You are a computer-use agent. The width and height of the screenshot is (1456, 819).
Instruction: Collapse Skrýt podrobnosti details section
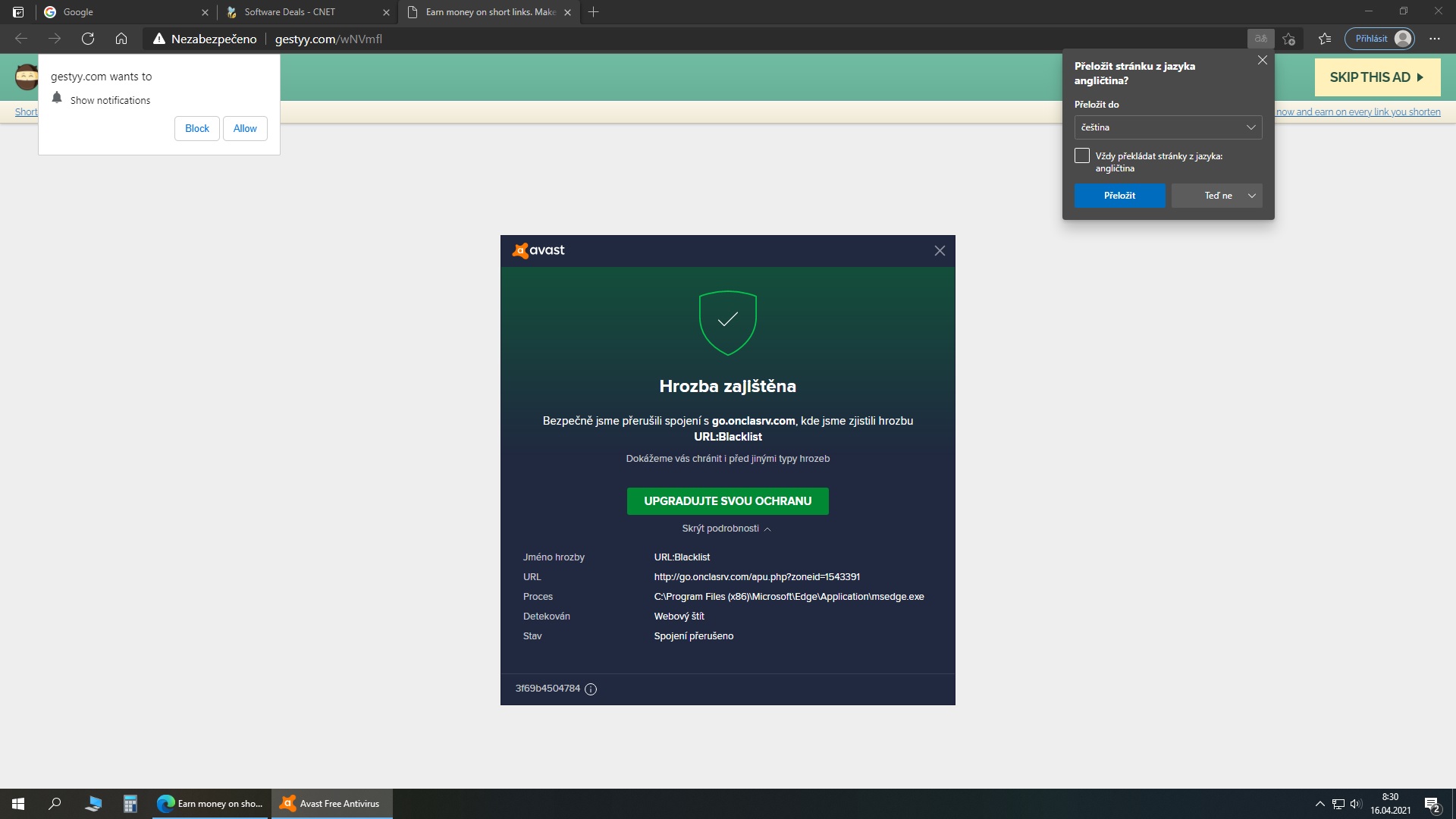[x=726, y=529]
